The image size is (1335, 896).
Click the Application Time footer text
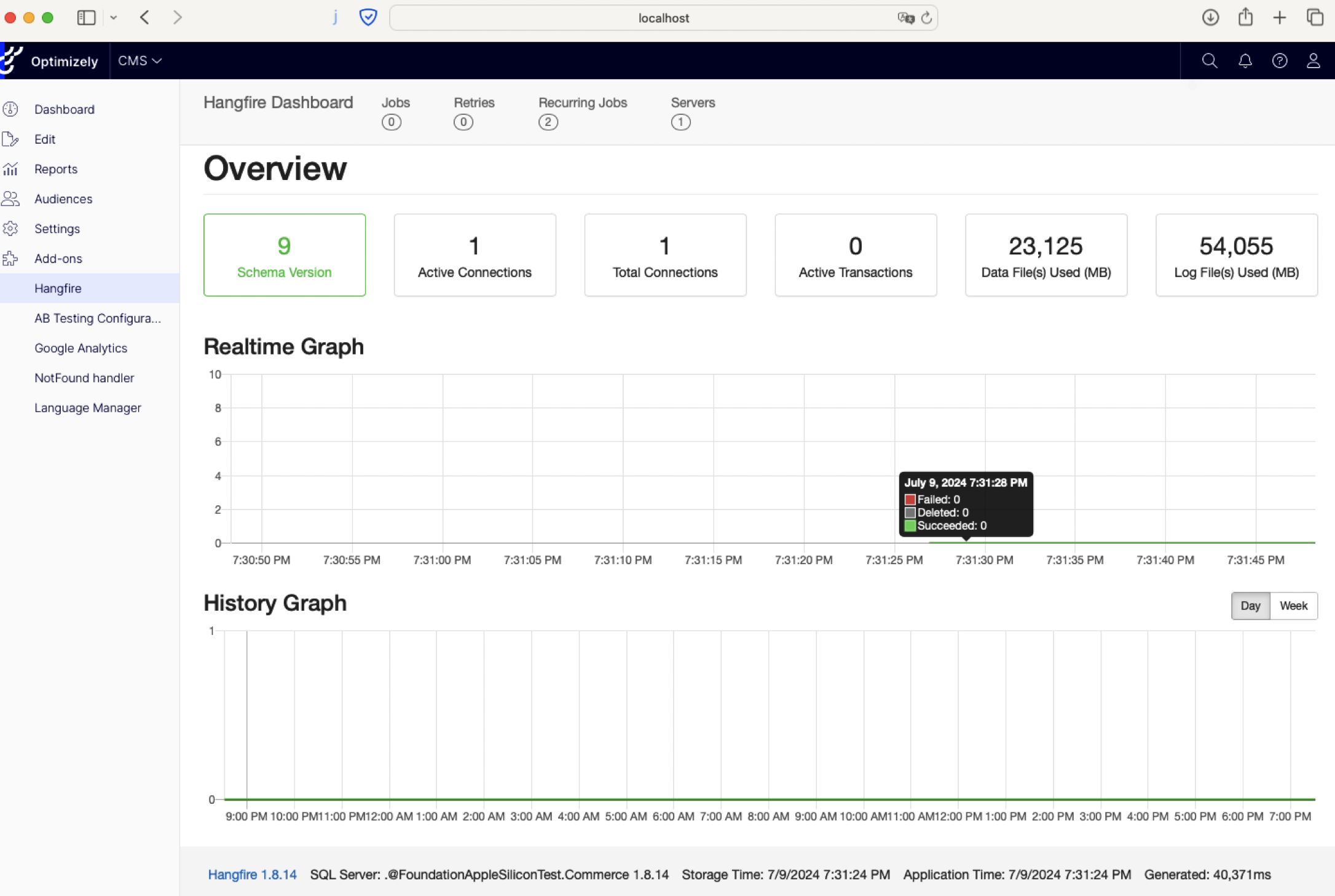1017,874
